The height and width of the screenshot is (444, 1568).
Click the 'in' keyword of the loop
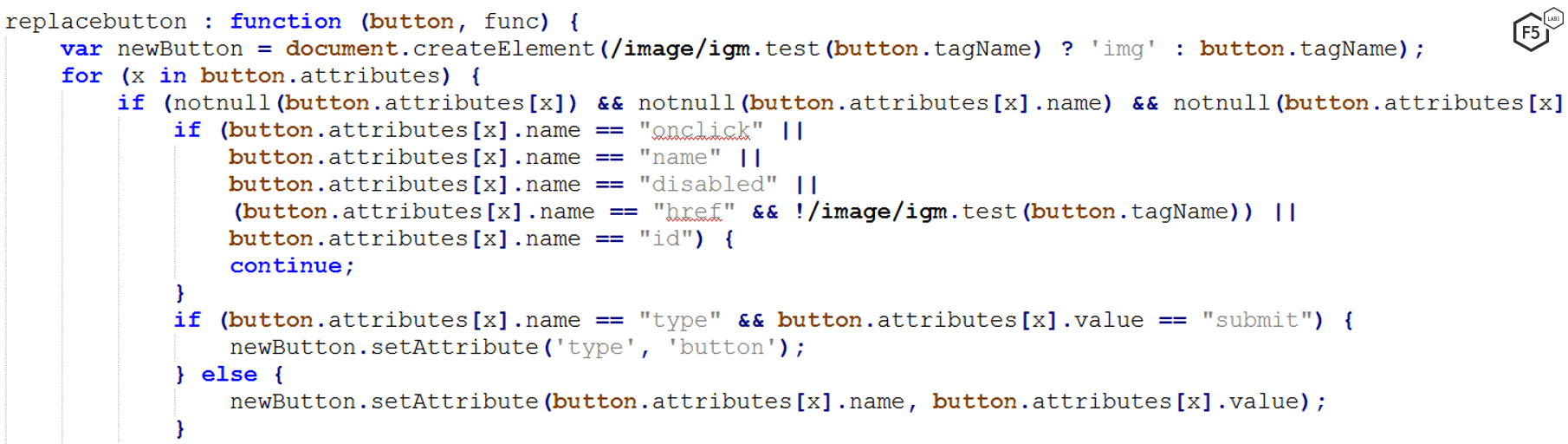pos(172,76)
